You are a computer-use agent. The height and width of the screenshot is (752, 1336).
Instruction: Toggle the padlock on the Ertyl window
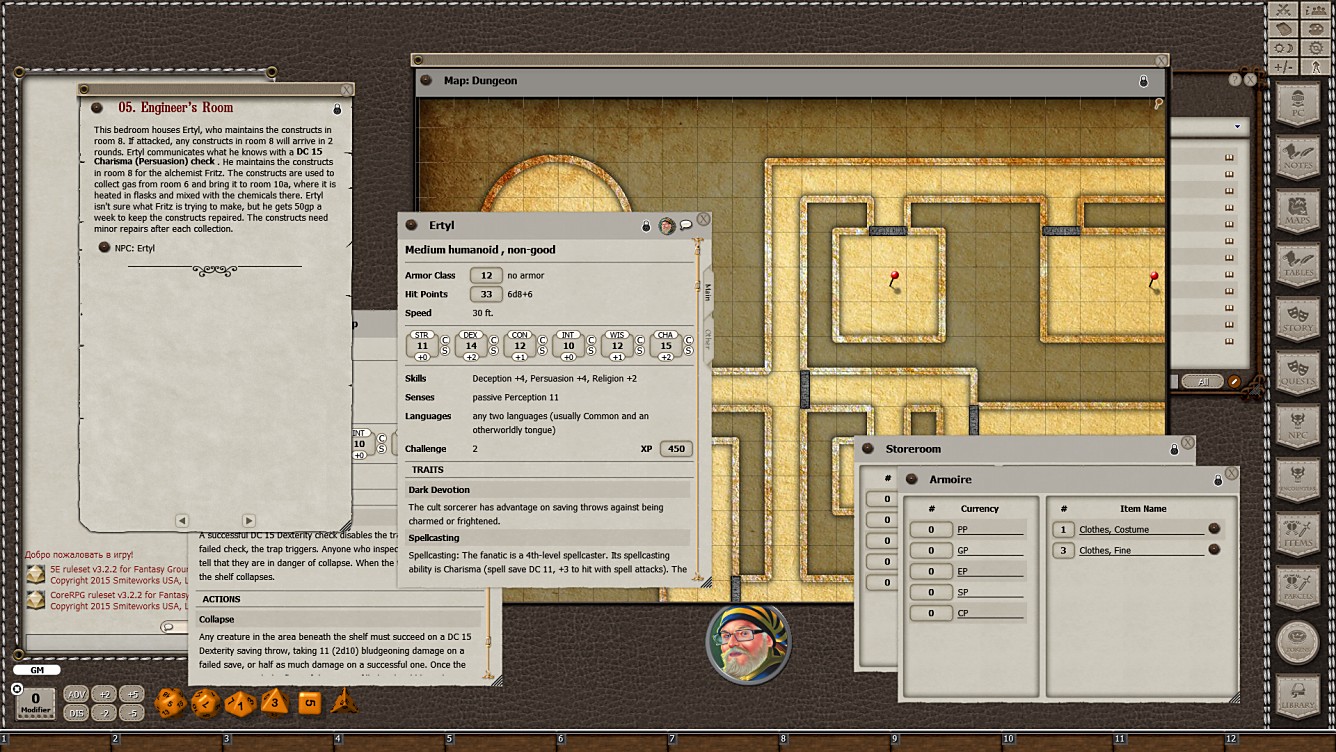click(x=645, y=226)
